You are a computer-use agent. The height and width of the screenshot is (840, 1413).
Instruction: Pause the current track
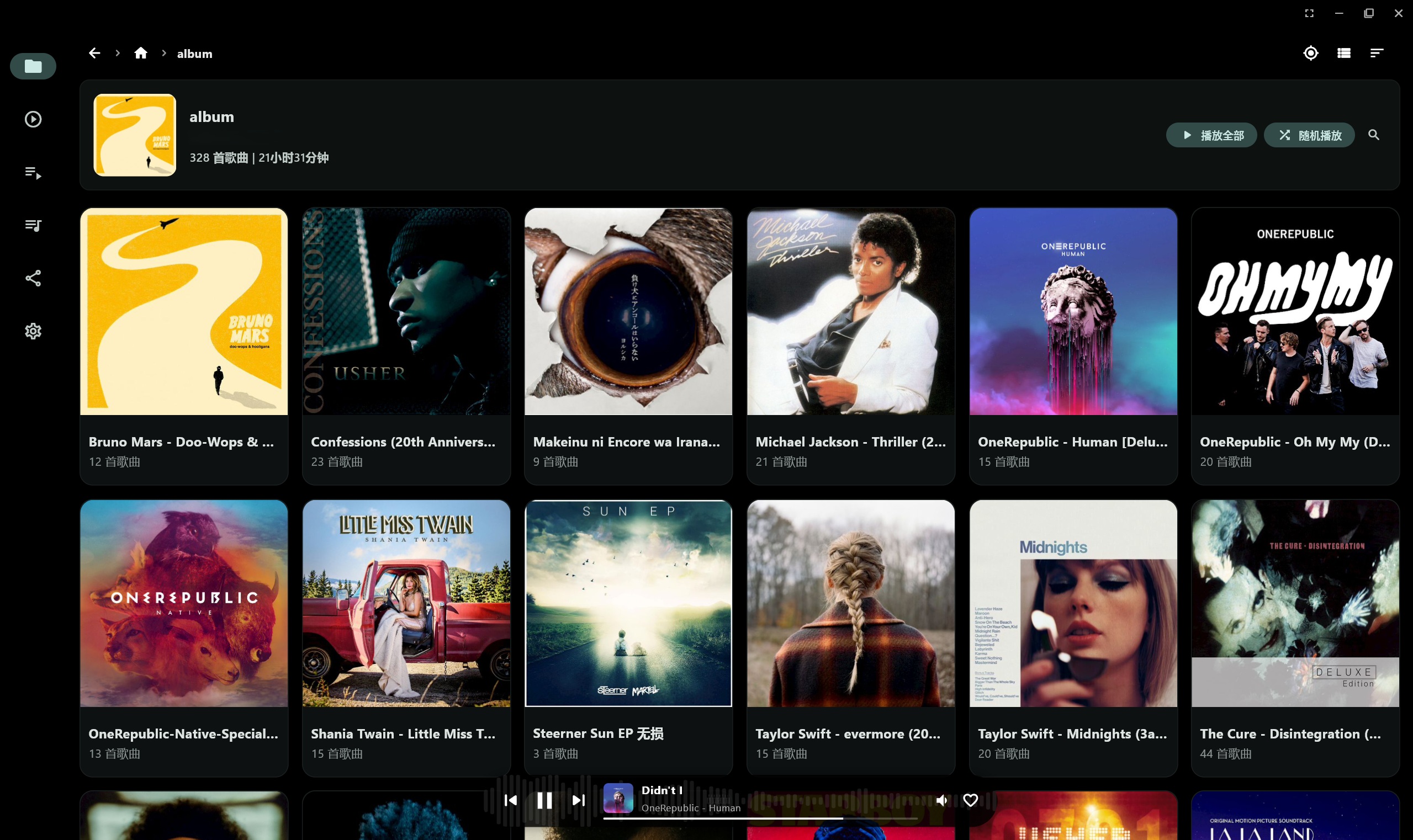(x=545, y=800)
